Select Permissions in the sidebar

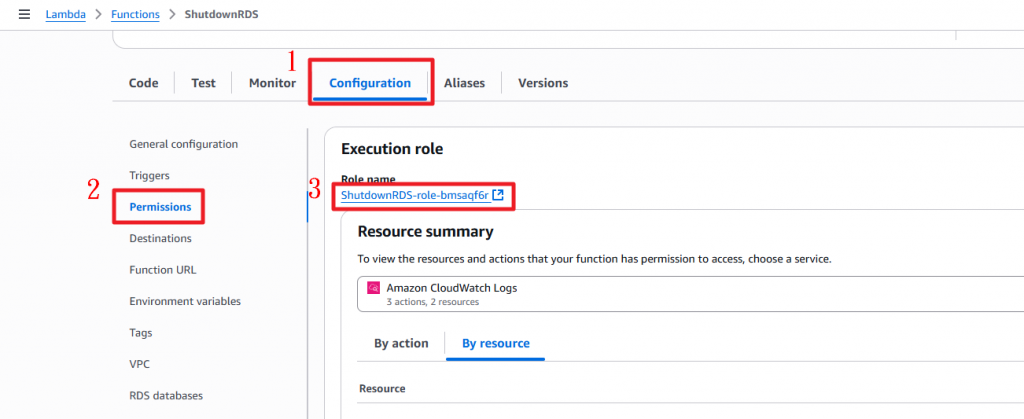point(160,207)
